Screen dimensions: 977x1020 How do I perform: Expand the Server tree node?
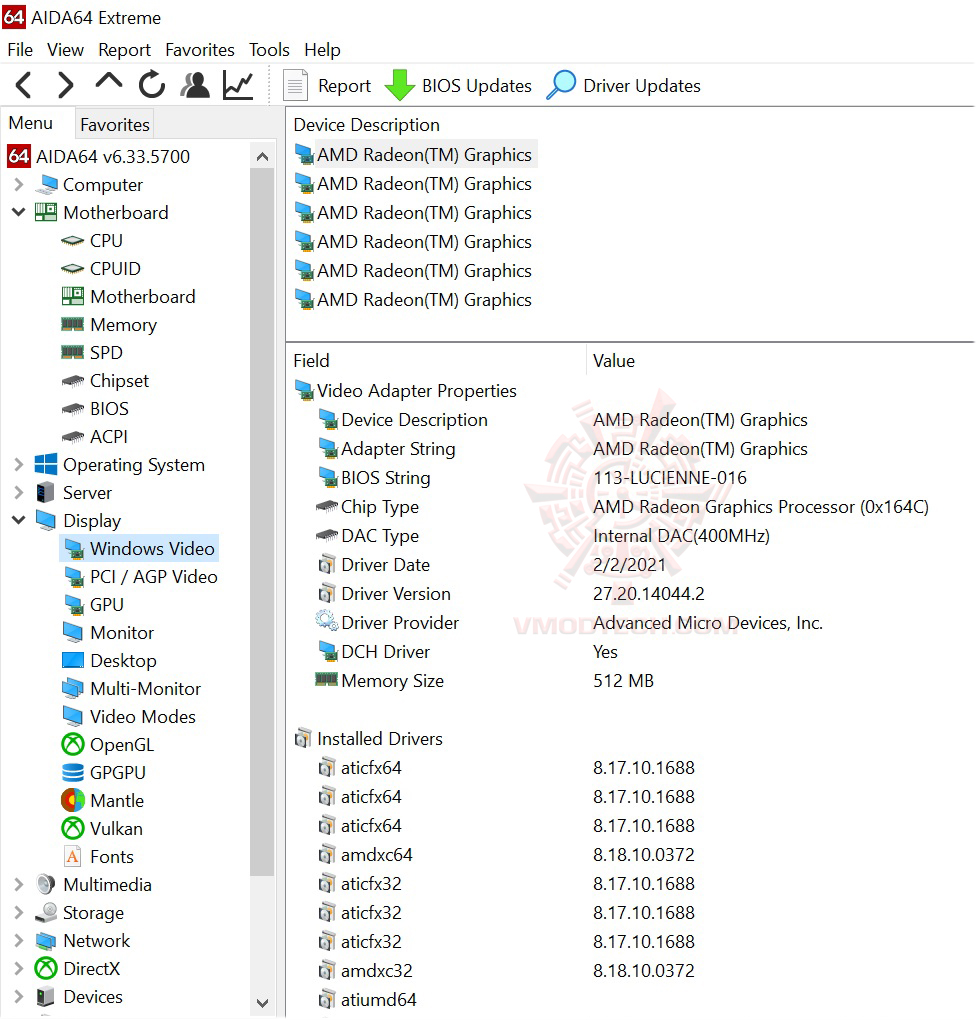click(19, 492)
